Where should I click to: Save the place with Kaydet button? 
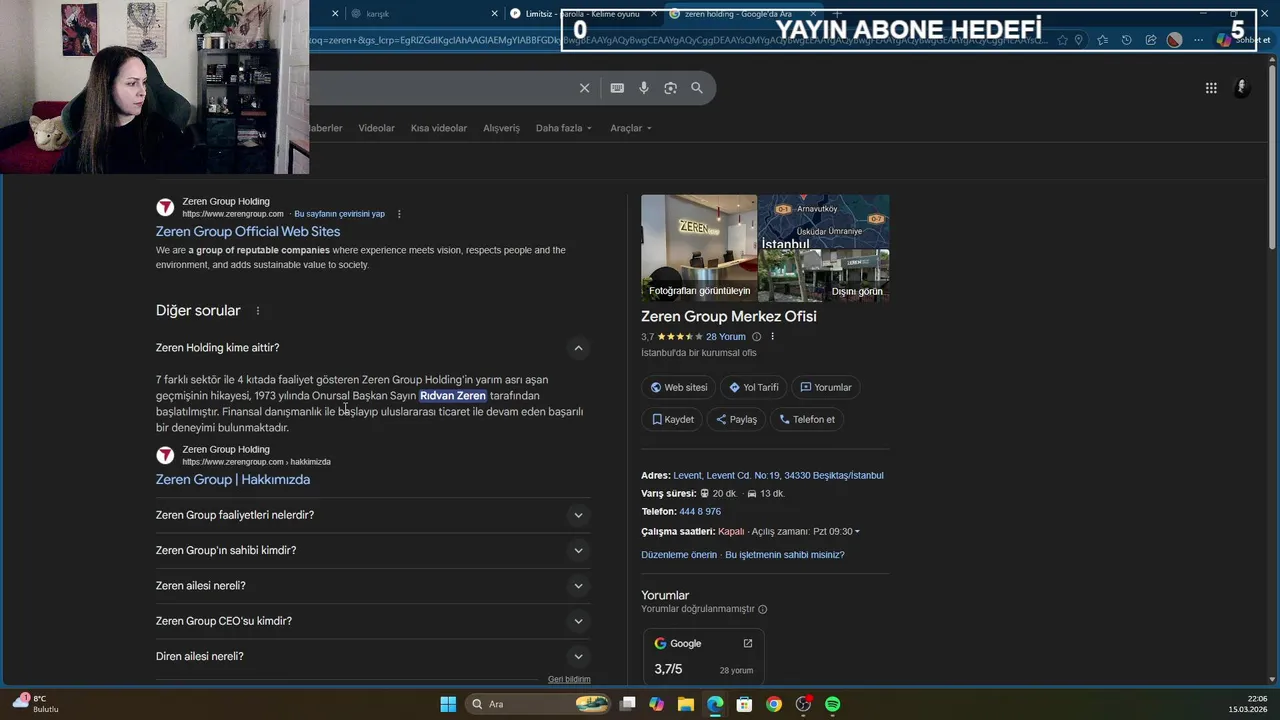tap(672, 419)
